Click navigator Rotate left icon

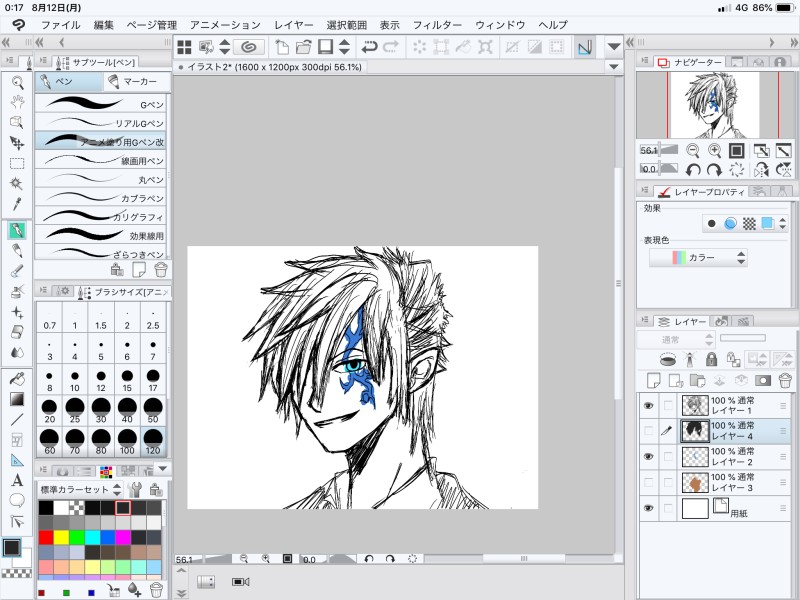point(693,169)
